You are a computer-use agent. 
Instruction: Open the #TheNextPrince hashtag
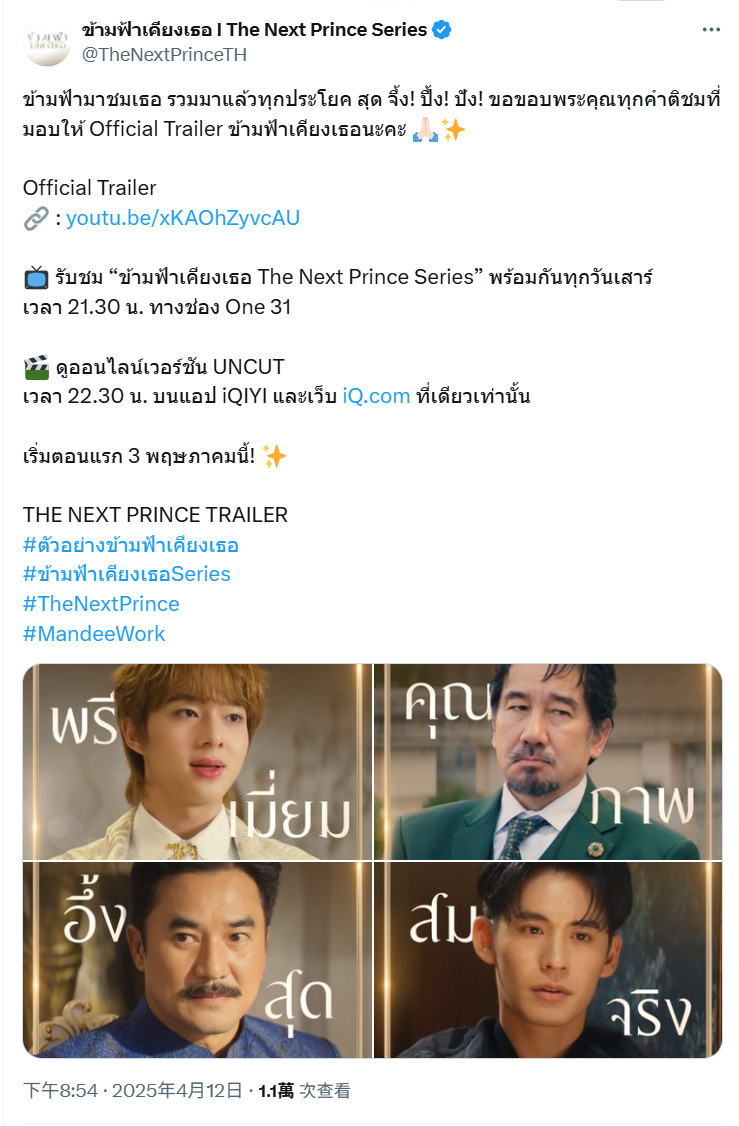point(101,604)
